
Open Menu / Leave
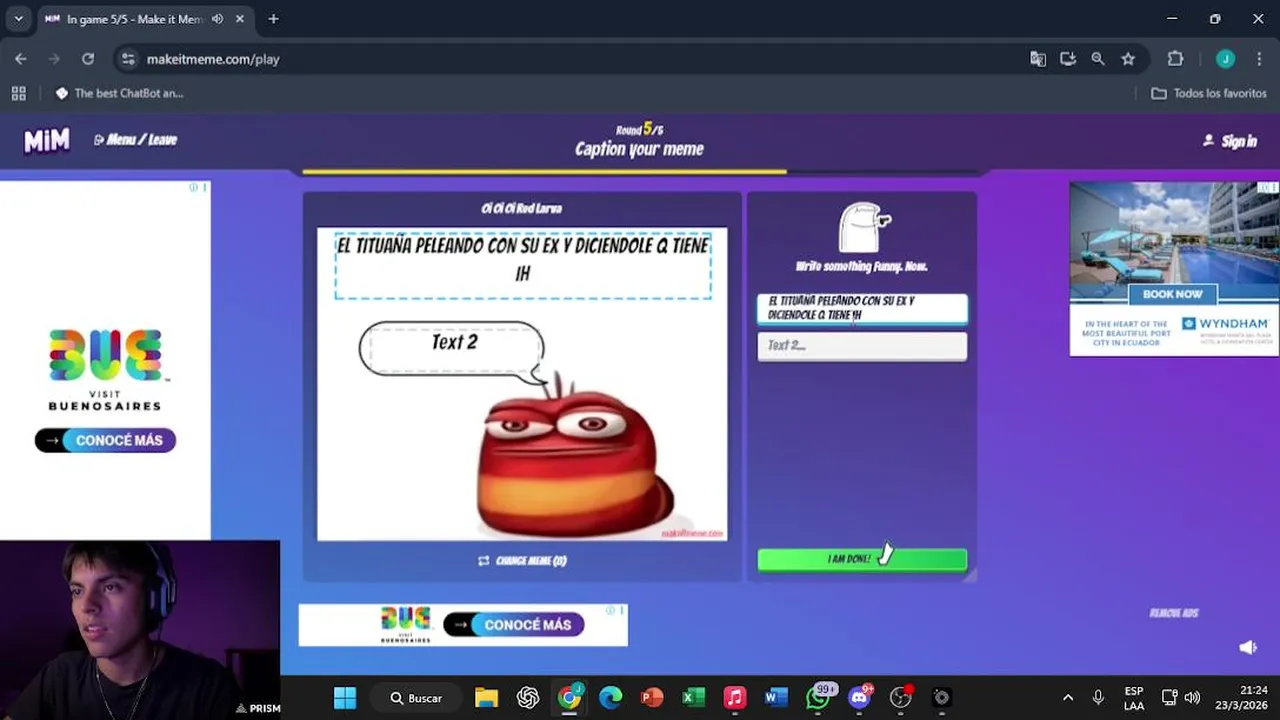135,140
